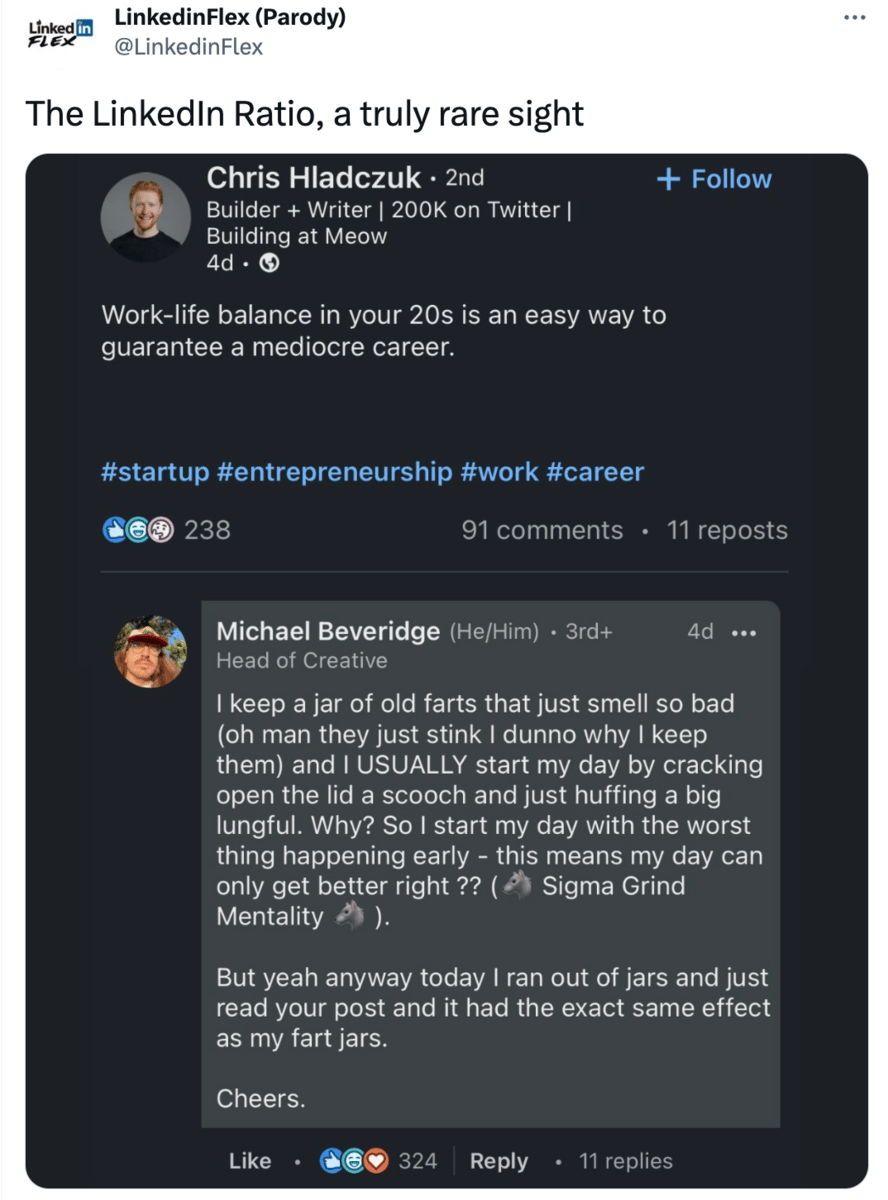Click Michael Beveridge's profile picture
This screenshot has width=888, height=1200.
[151, 651]
